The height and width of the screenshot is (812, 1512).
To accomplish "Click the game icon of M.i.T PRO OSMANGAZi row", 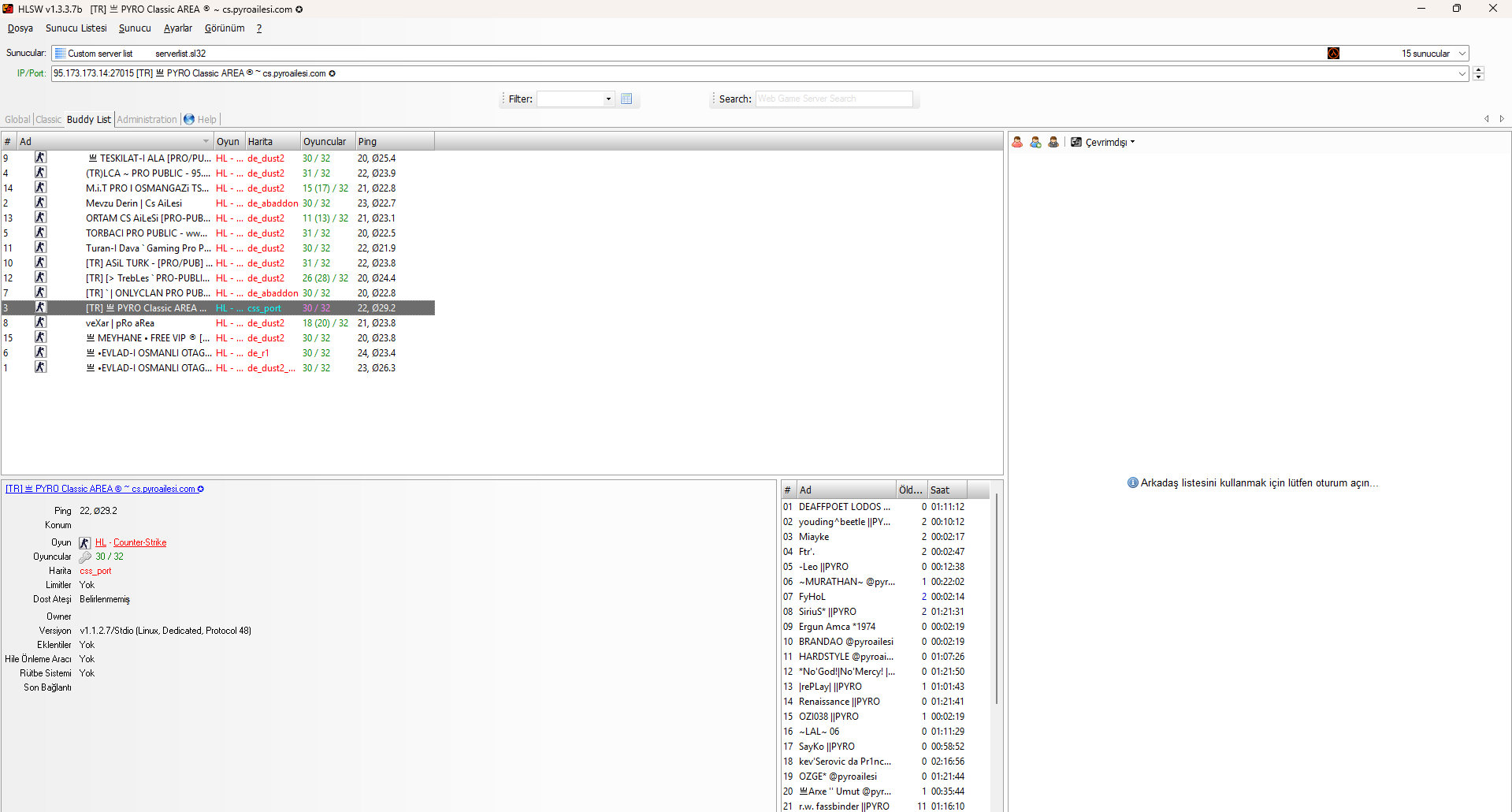I will [40, 188].
